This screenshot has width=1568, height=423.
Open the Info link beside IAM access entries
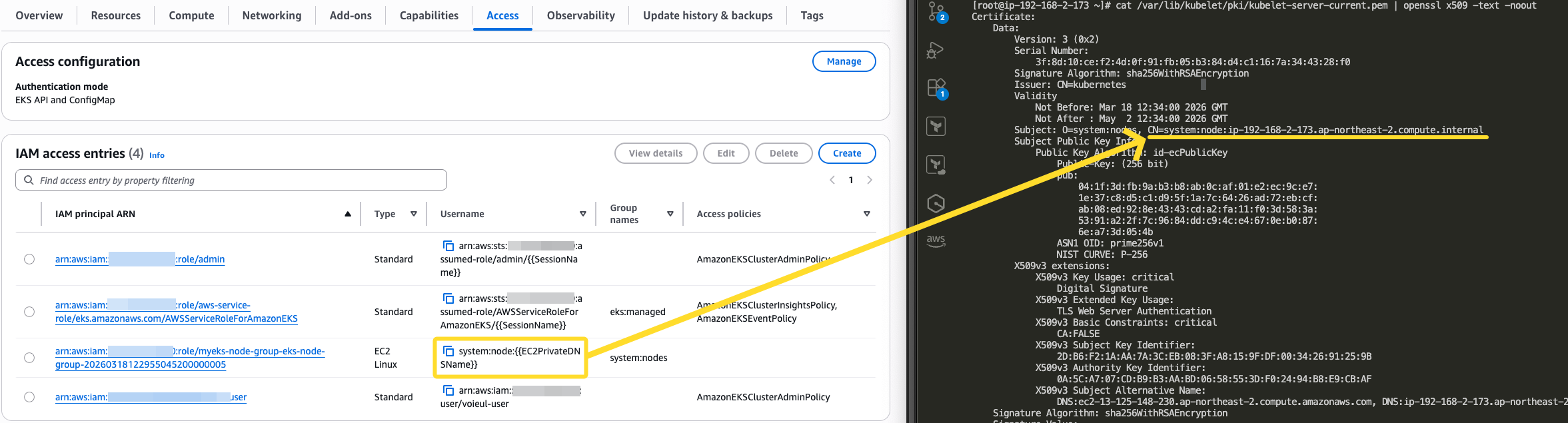pyautogui.click(x=157, y=155)
